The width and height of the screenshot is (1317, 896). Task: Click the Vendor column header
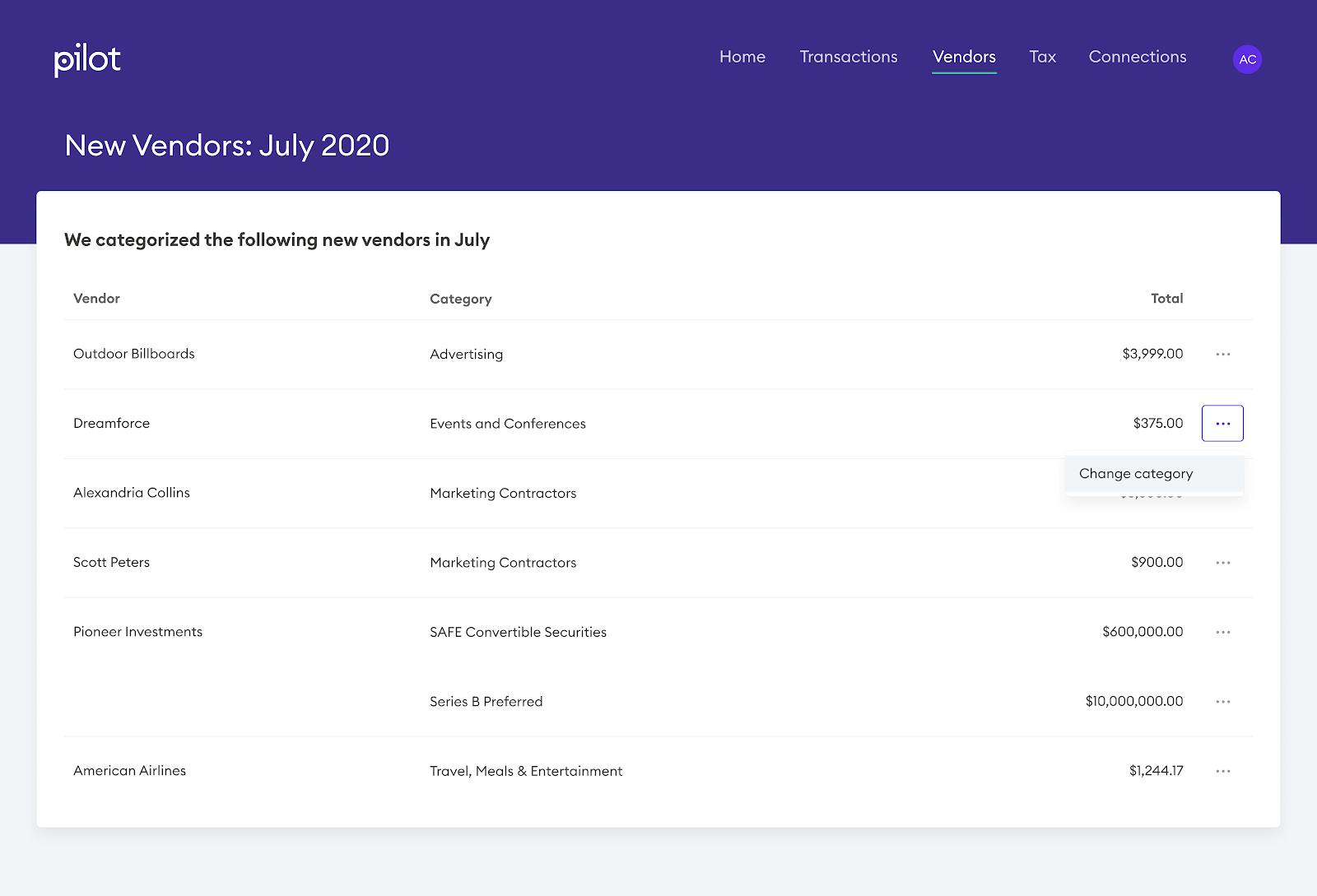pos(96,299)
